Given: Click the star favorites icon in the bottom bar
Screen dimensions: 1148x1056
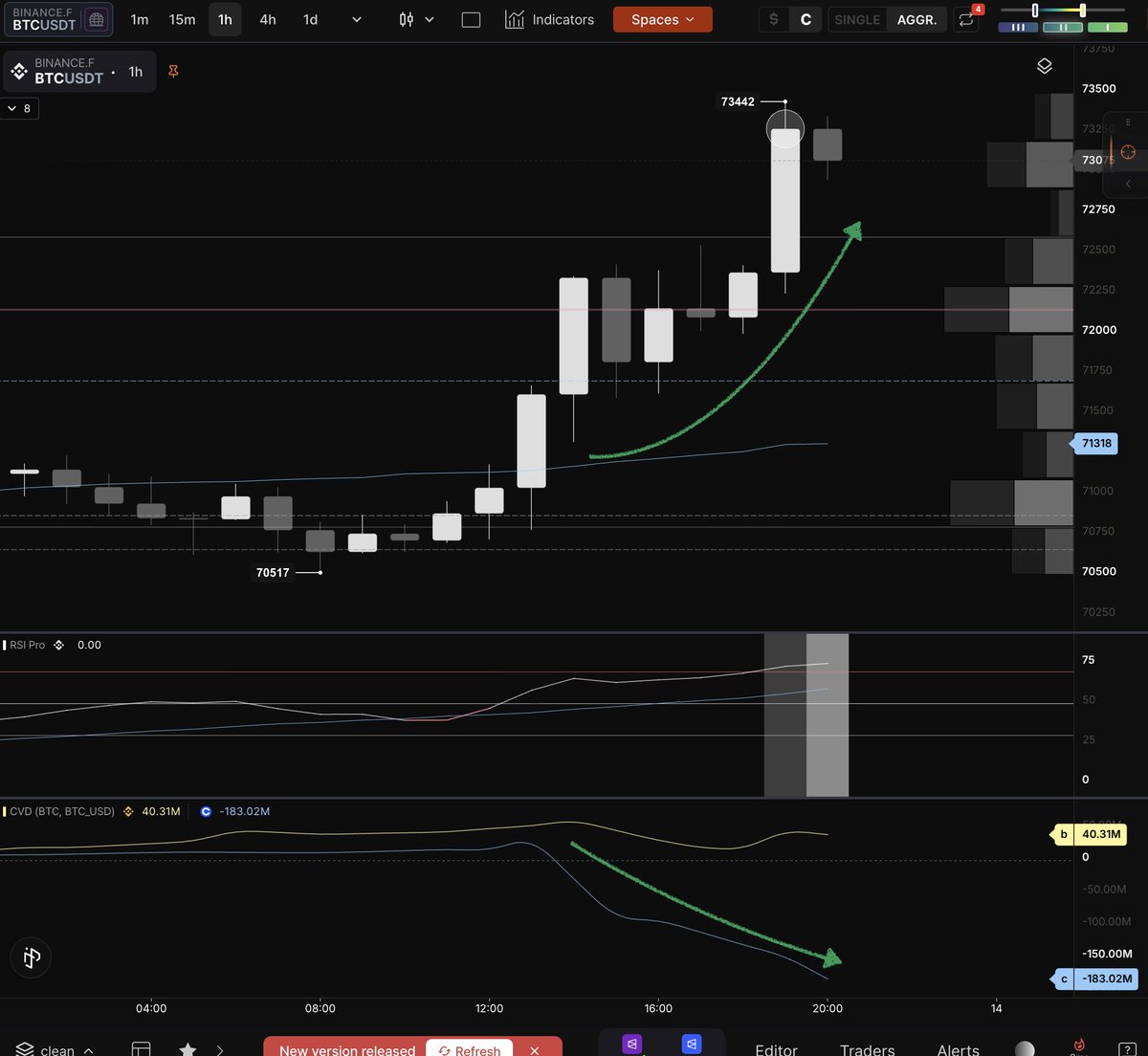Looking at the screenshot, I should (188, 1048).
